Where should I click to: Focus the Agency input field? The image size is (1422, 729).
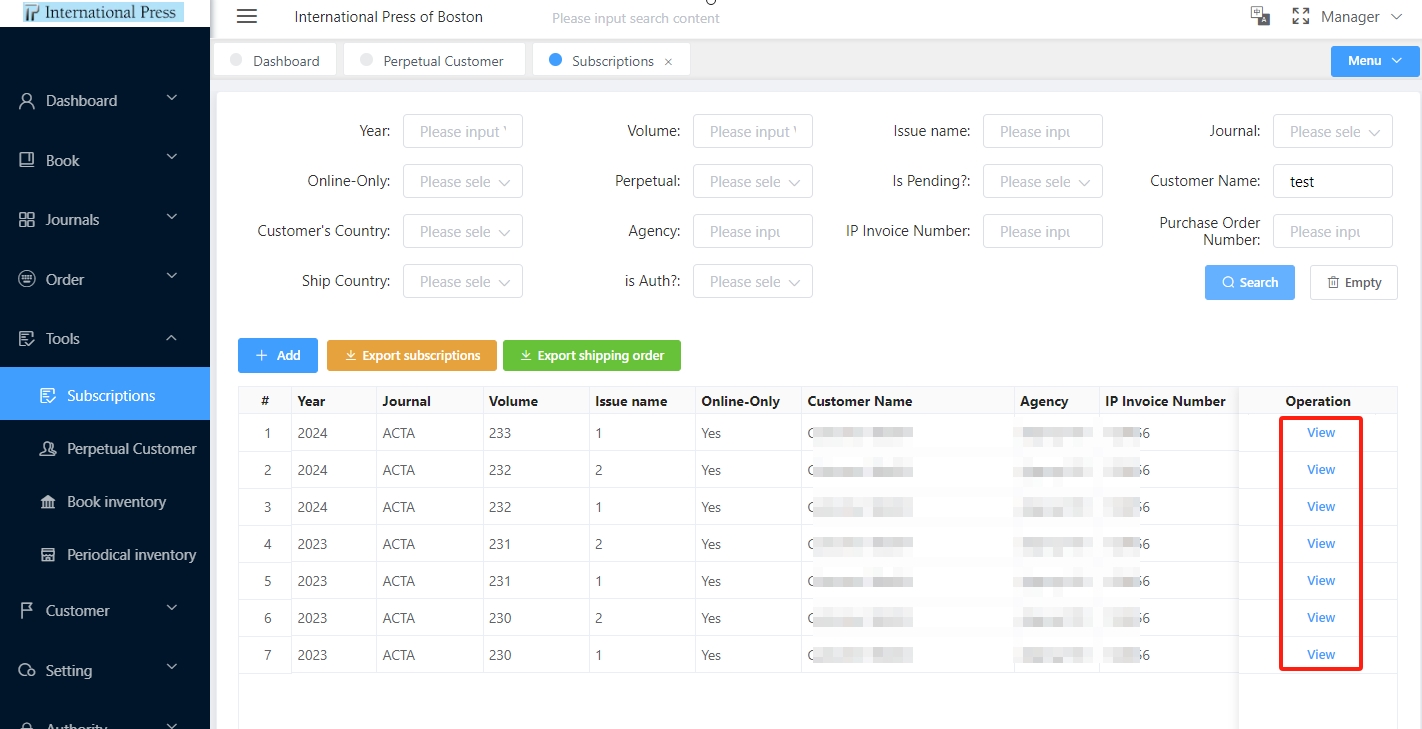752,231
